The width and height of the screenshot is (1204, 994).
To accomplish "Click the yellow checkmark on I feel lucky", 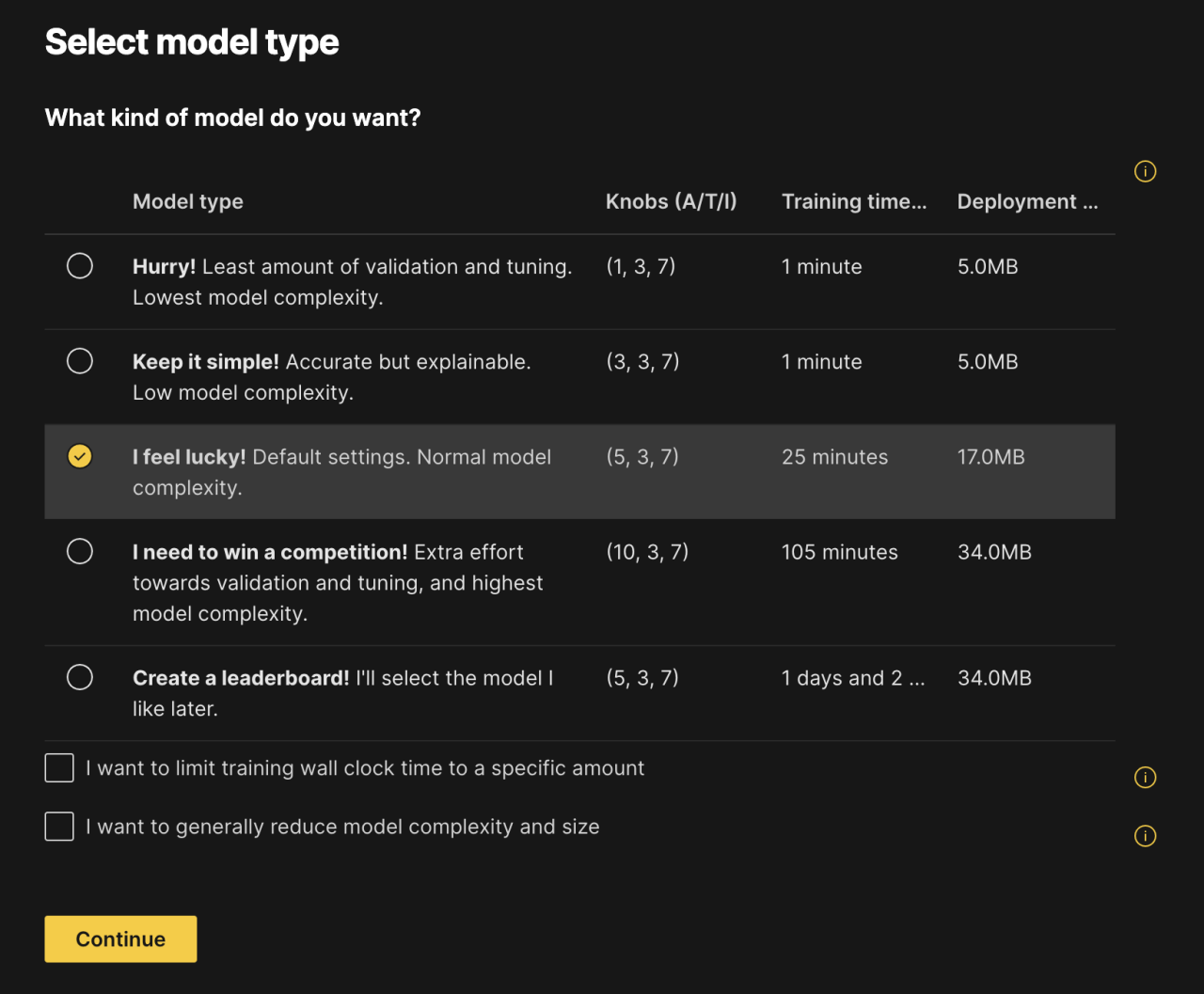I will click(80, 457).
